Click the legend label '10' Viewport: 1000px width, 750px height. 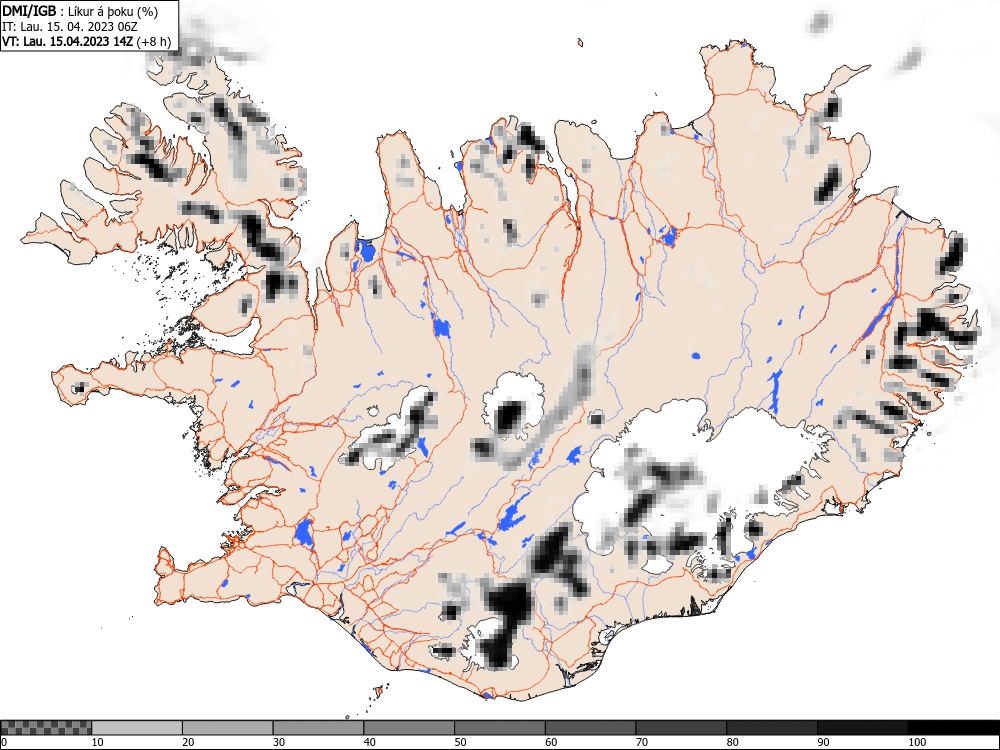[98, 742]
